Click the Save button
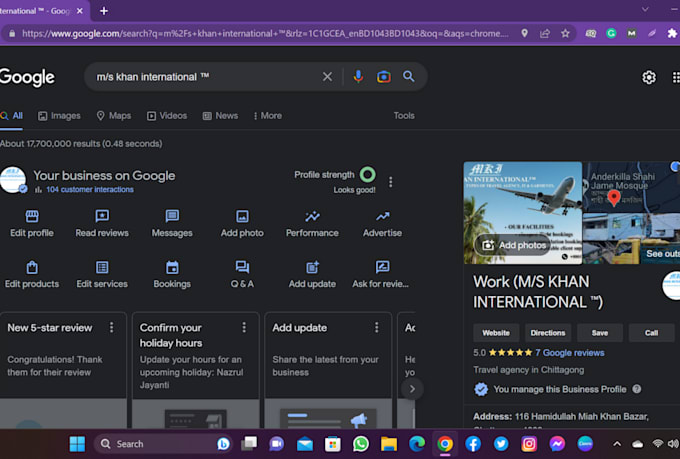Screen dimensions: 680x459 (x=600, y=333)
